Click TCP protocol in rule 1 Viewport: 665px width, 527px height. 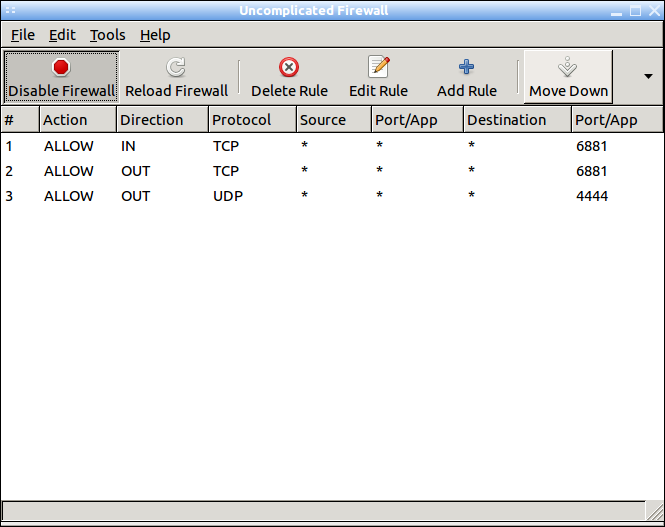point(226,146)
